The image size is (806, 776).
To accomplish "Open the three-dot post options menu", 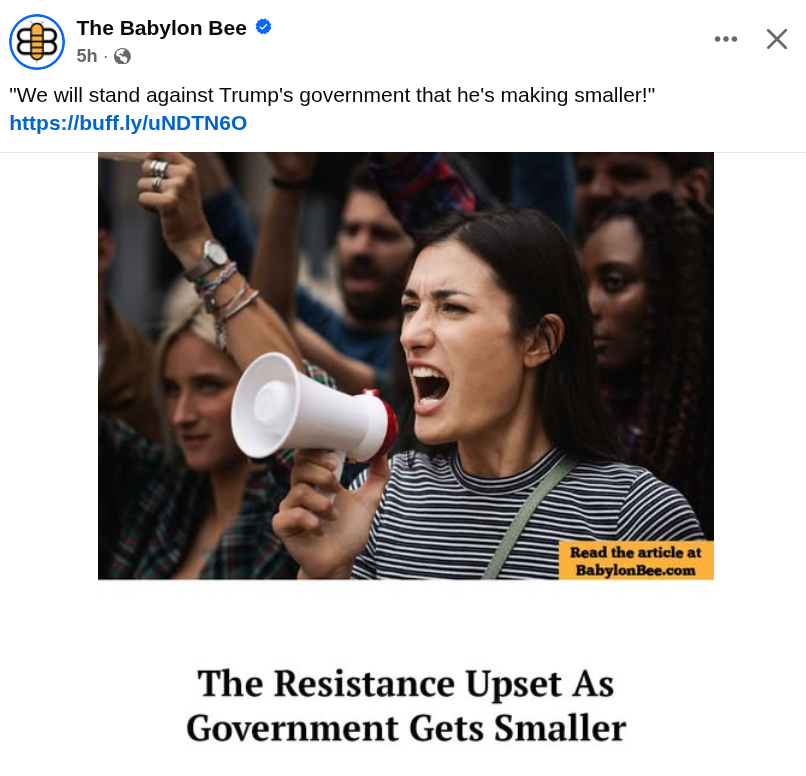I will [726, 39].
